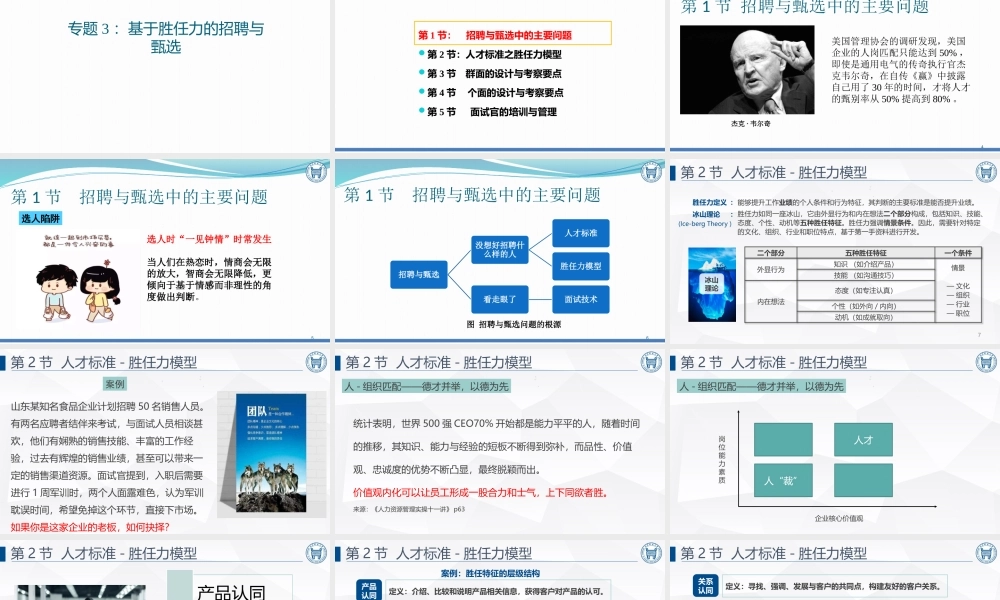Select the crest logo on the 冰山理论 slide

[988, 170]
